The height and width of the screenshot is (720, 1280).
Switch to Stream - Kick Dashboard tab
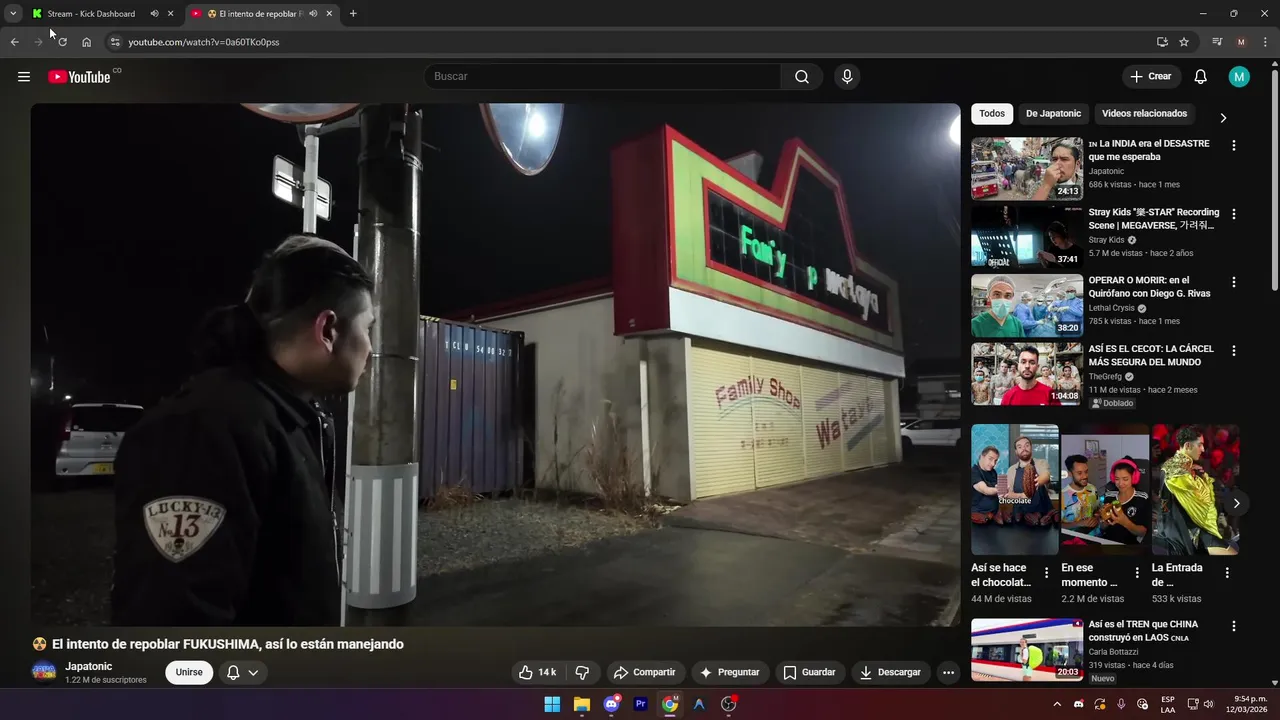pos(91,14)
